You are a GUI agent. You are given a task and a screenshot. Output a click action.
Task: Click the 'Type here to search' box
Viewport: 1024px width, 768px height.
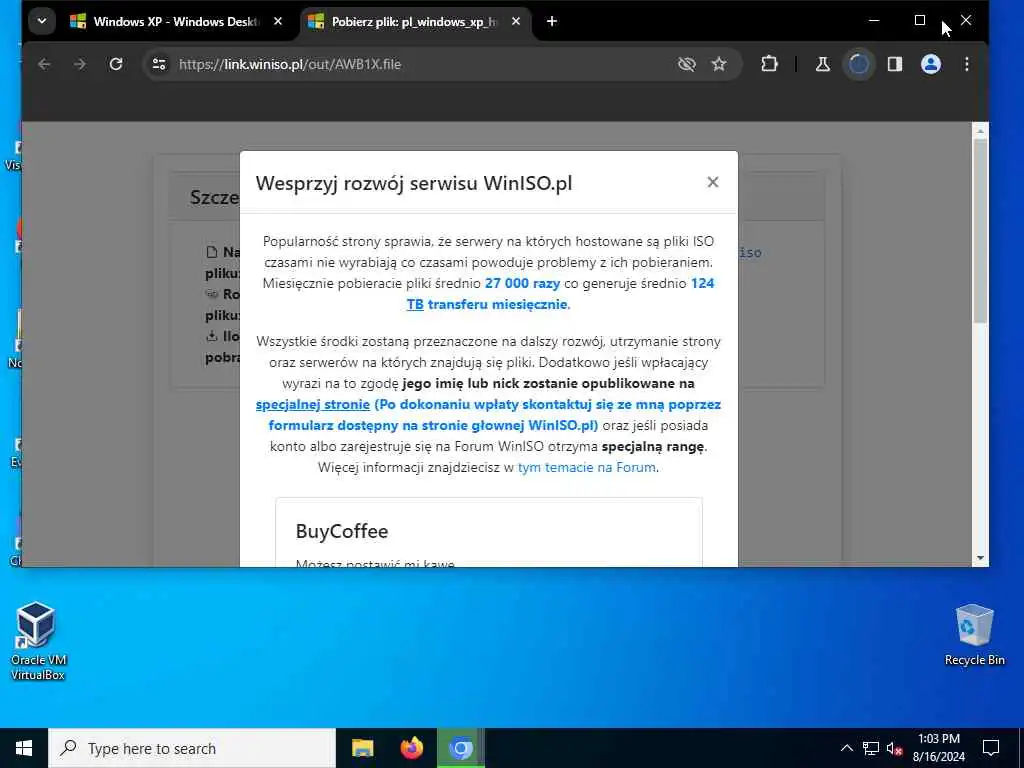(x=192, y=748)
